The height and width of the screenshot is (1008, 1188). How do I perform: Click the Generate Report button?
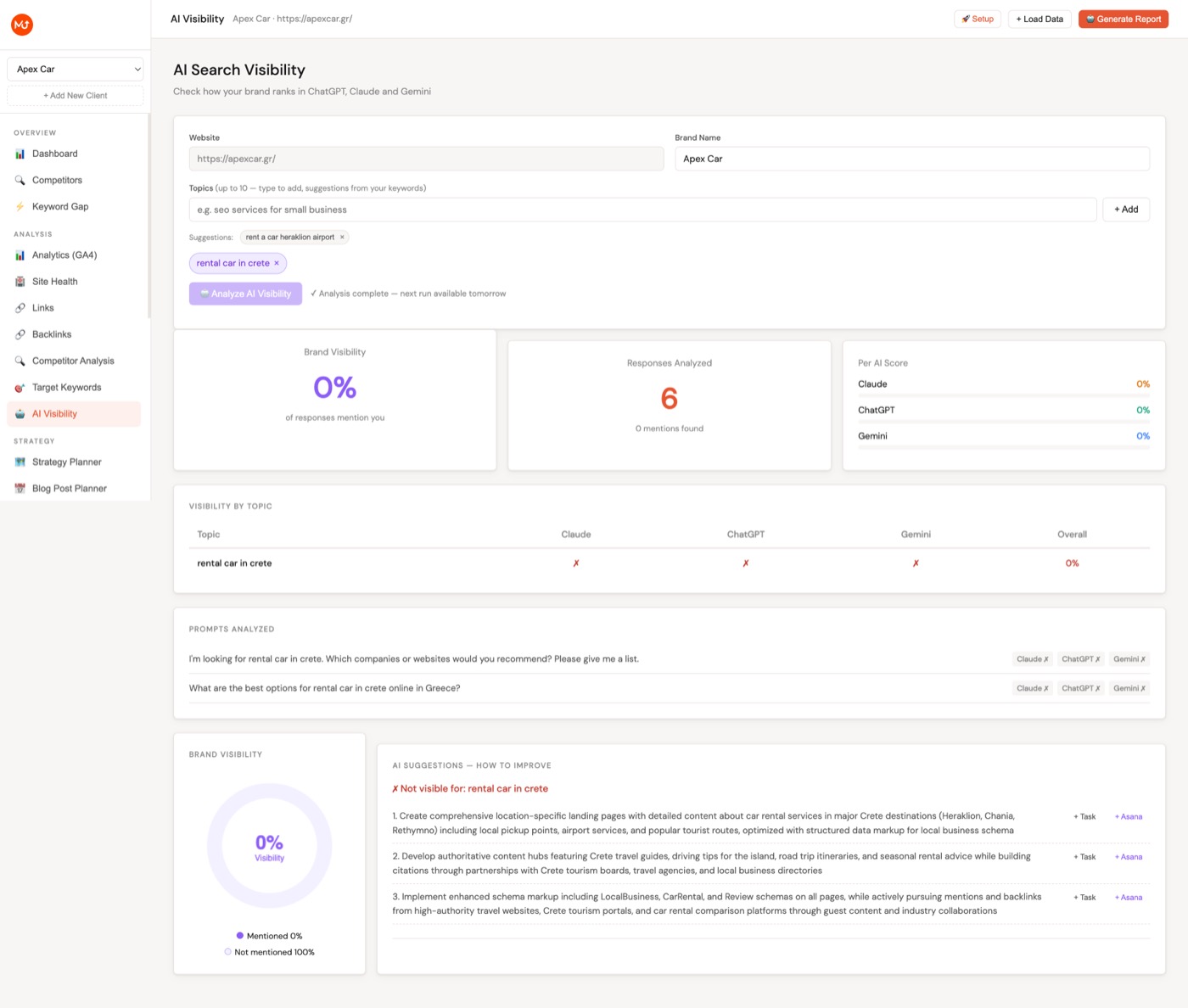(x=1124, y=19)
